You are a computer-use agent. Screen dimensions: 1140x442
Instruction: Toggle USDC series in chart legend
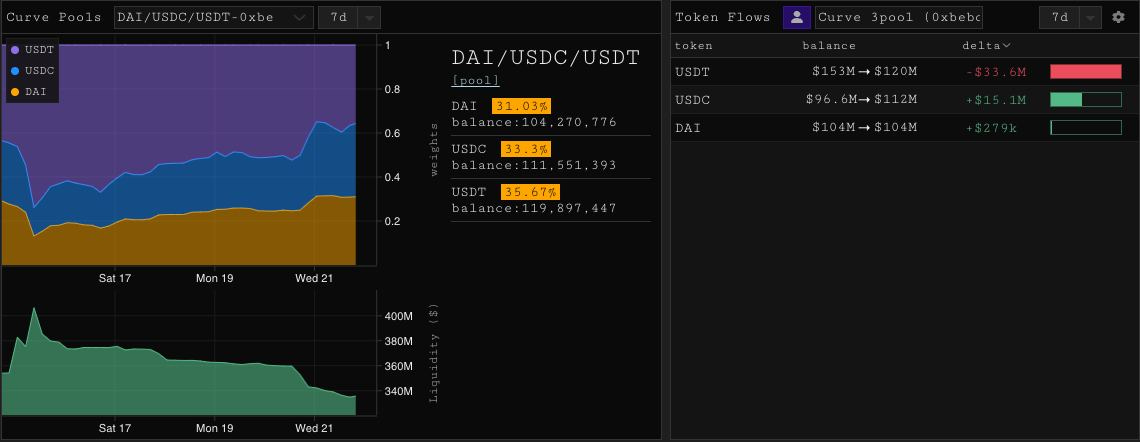(x=32, y=71)
